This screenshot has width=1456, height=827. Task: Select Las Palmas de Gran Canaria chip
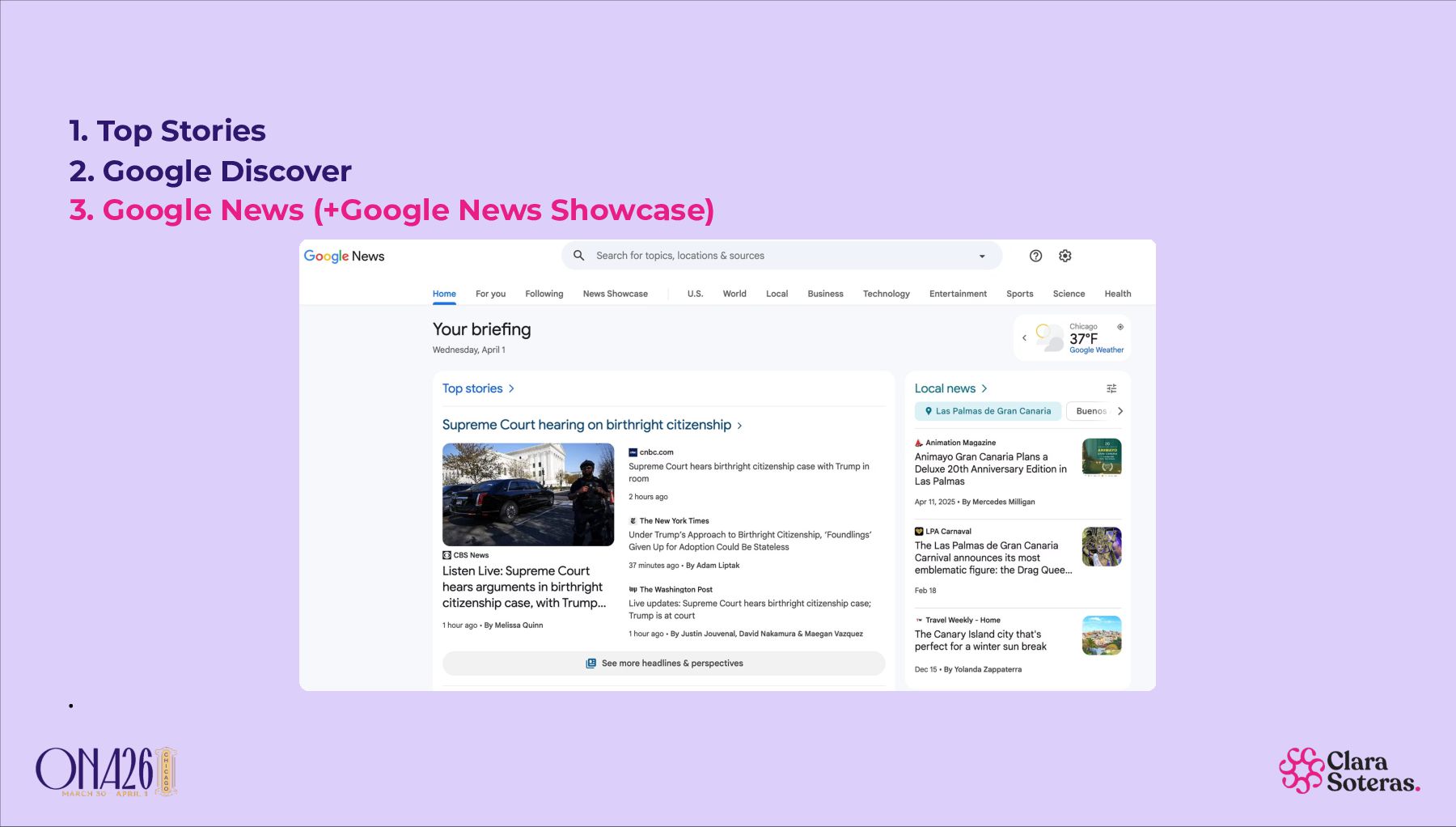[988, 411]
